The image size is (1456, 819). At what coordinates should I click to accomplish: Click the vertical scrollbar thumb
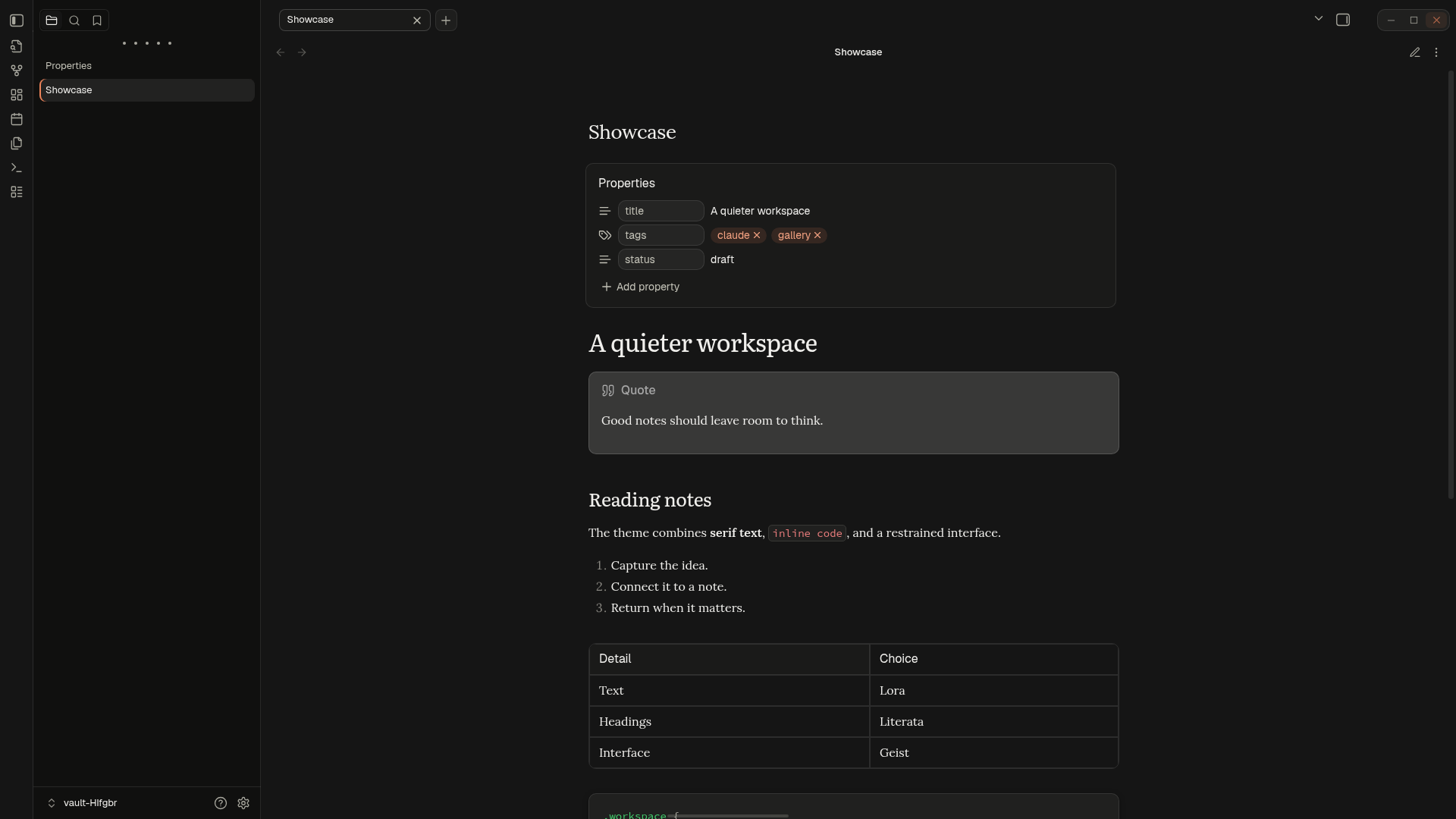click(1451, 284)
